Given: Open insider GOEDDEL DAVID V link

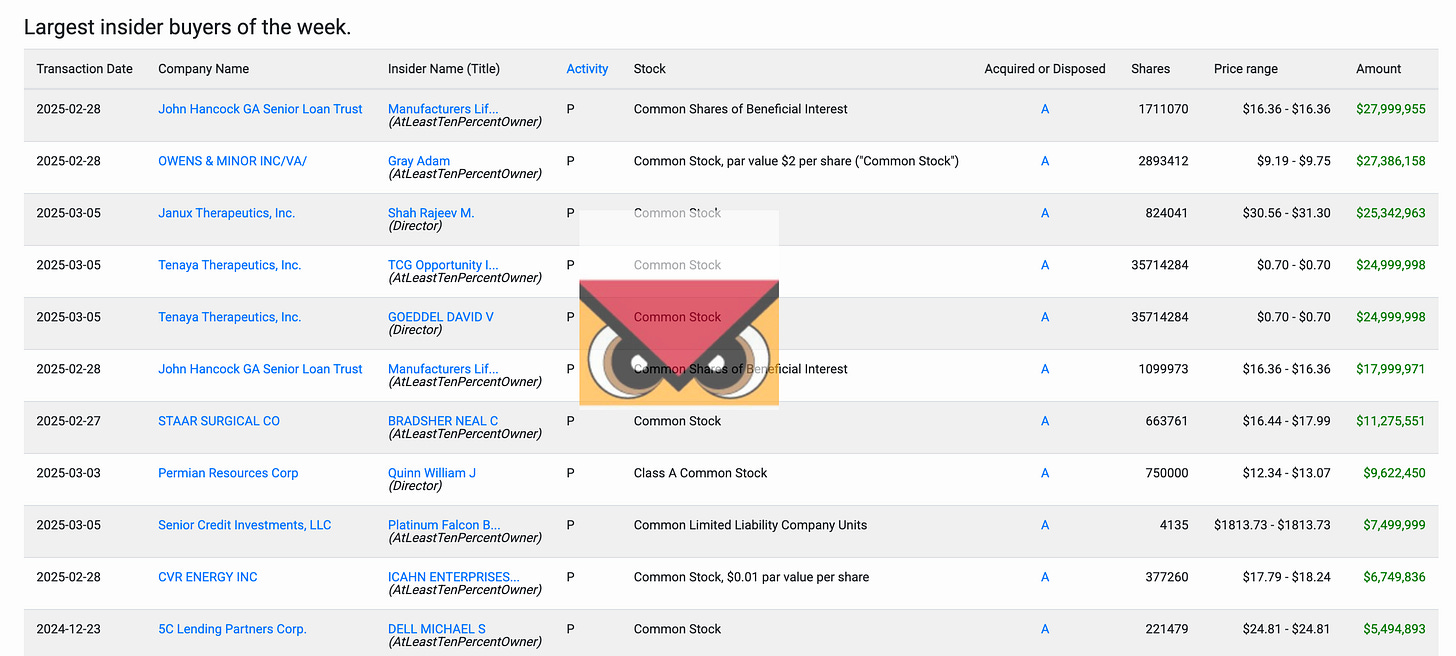Looking at the screenshot, I should [441, 317].
